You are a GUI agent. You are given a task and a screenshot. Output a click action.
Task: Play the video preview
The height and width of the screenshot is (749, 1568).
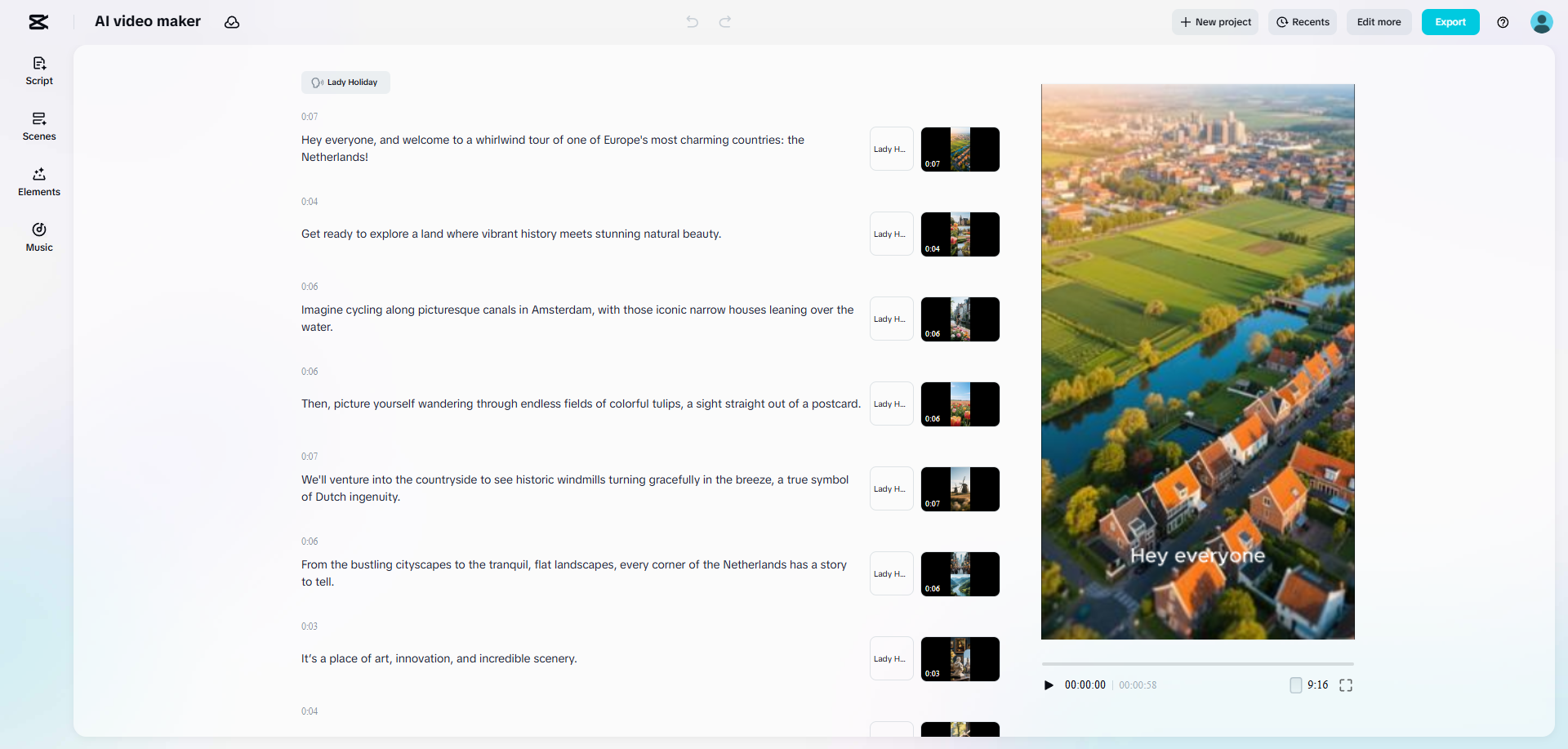click(1049, 685)
